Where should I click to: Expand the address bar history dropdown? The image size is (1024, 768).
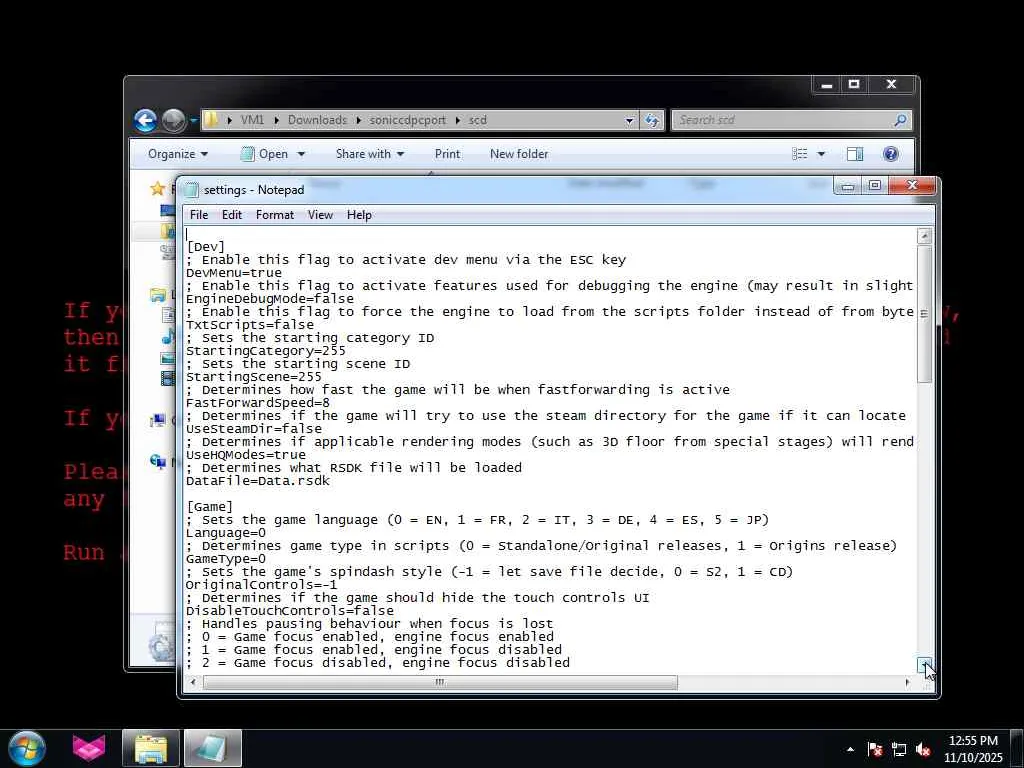(630, 120)
